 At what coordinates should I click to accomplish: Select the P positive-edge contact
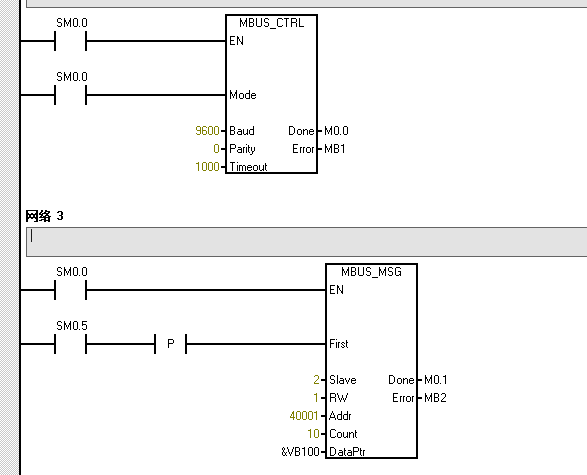click(x=171, y=344)
